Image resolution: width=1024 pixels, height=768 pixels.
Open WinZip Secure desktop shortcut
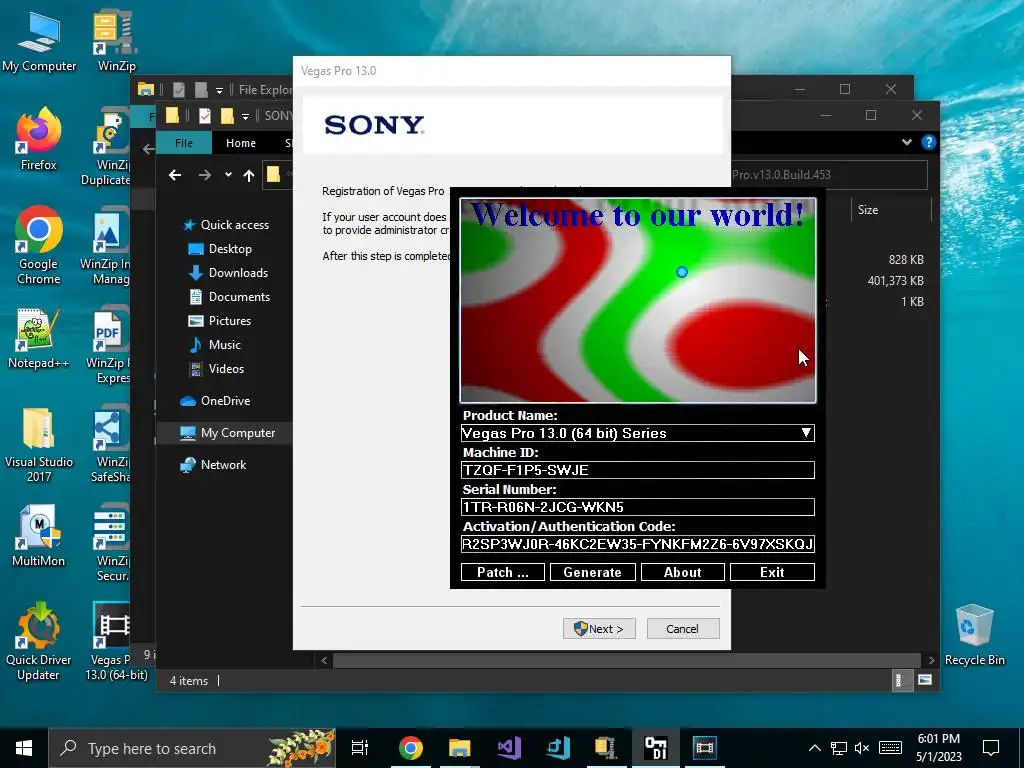point(111,543)
